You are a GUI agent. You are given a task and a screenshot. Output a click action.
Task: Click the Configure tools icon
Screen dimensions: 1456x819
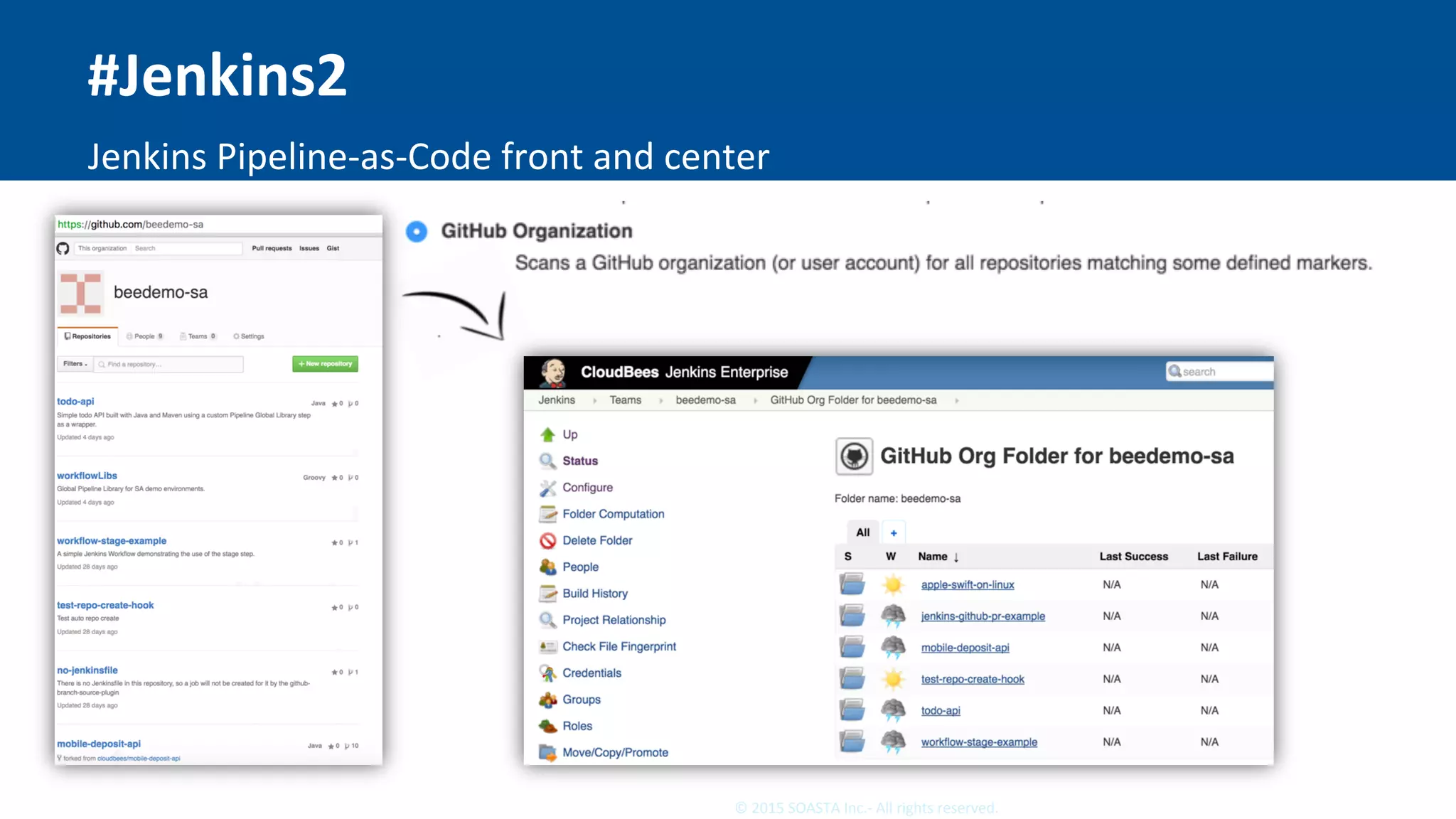pyautogui.click(x=547, y=488)
